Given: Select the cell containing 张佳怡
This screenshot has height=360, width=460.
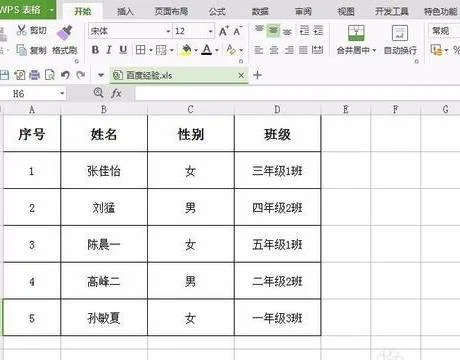Looking at the screenshot, I should (x=104, y=171).
